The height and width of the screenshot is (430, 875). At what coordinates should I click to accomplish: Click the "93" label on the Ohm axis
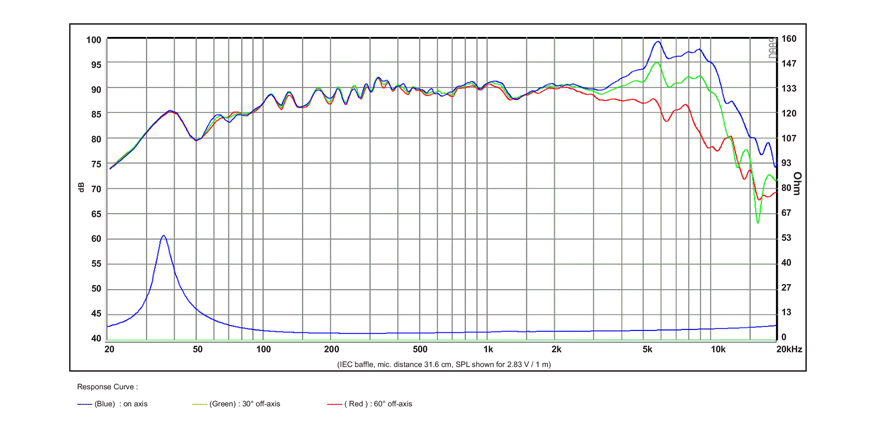click(786, 163)
